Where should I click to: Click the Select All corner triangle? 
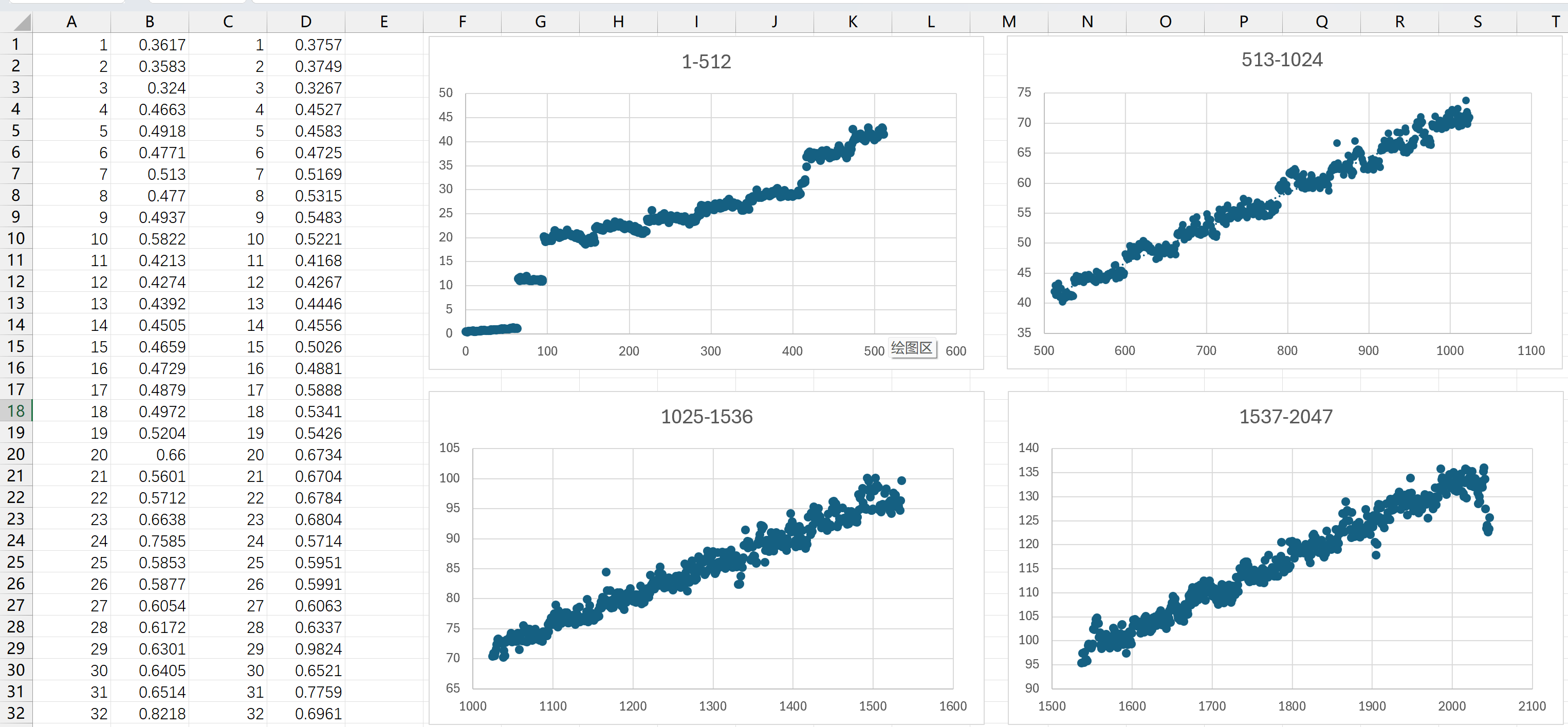coord(21,23)
